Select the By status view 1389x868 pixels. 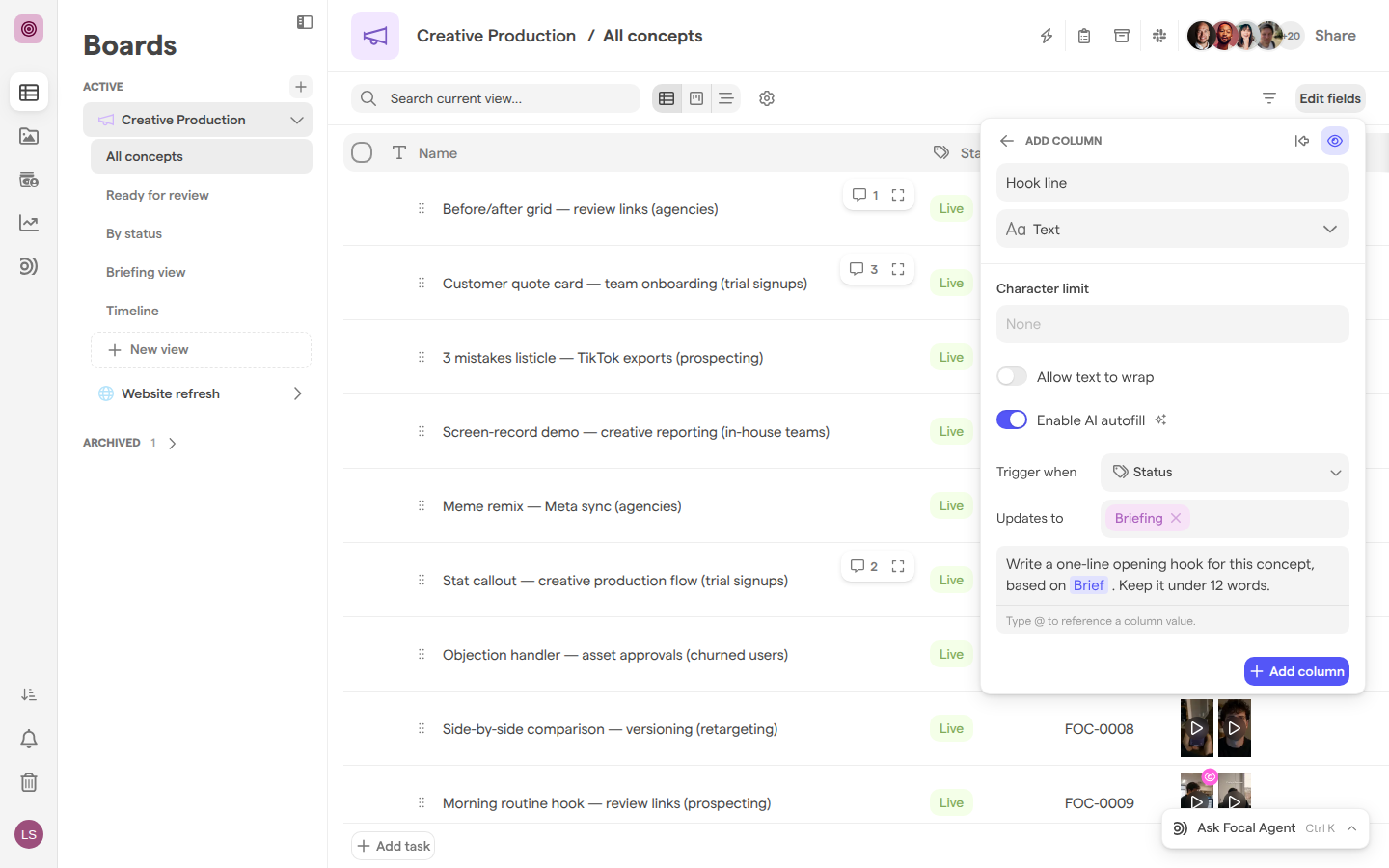pos(202,233)
